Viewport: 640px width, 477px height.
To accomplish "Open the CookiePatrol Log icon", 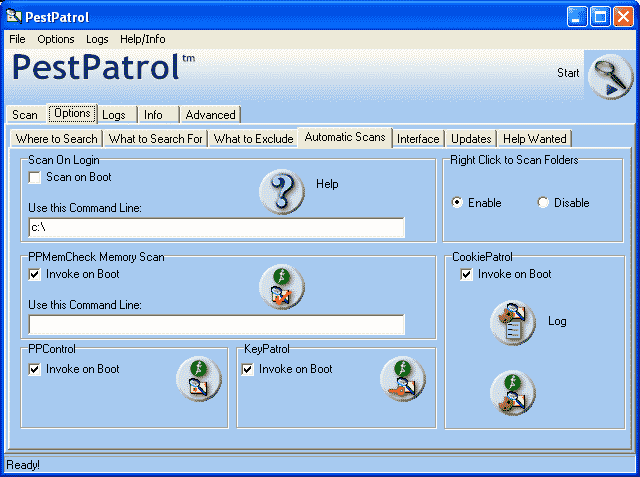I will pyautogui.click(x=513, y=323).
